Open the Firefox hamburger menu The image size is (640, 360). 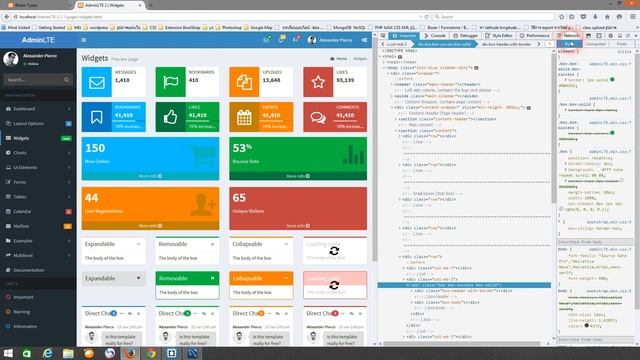pos(633,17)
